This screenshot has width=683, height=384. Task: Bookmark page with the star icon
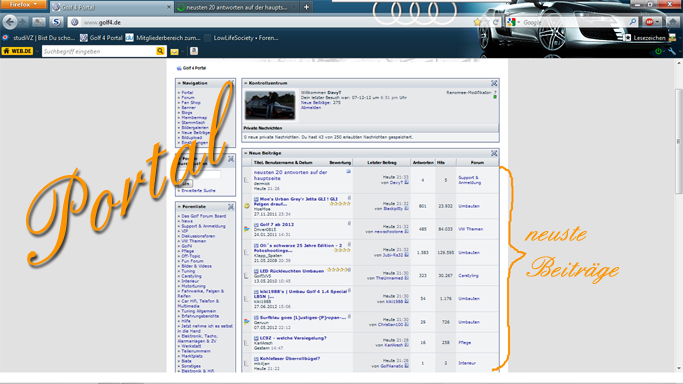pyautogui.click(x=477, y=22)
